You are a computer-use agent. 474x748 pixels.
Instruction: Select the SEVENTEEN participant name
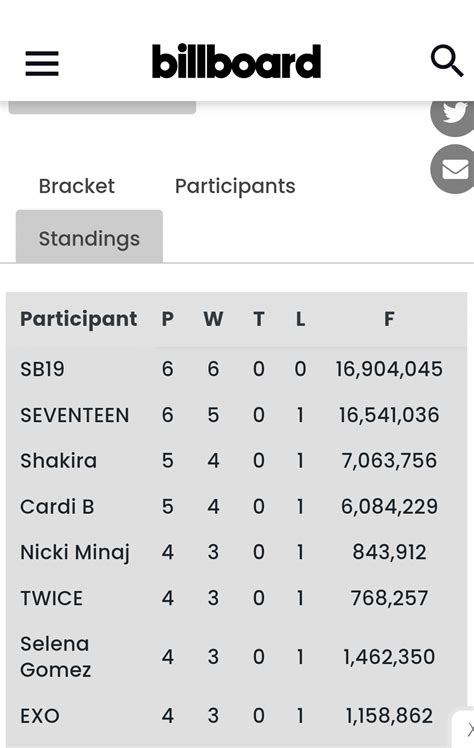(74, 415)
